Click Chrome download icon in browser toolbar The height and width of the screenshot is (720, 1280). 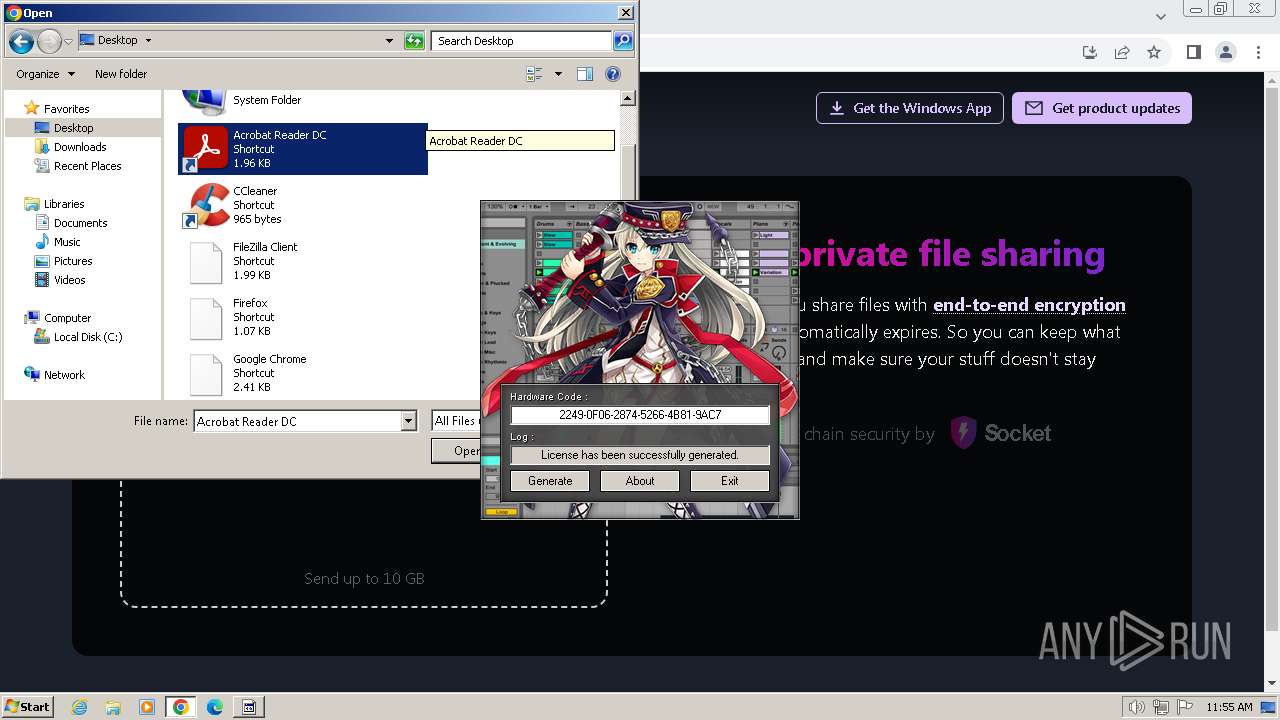point(1090,52)
